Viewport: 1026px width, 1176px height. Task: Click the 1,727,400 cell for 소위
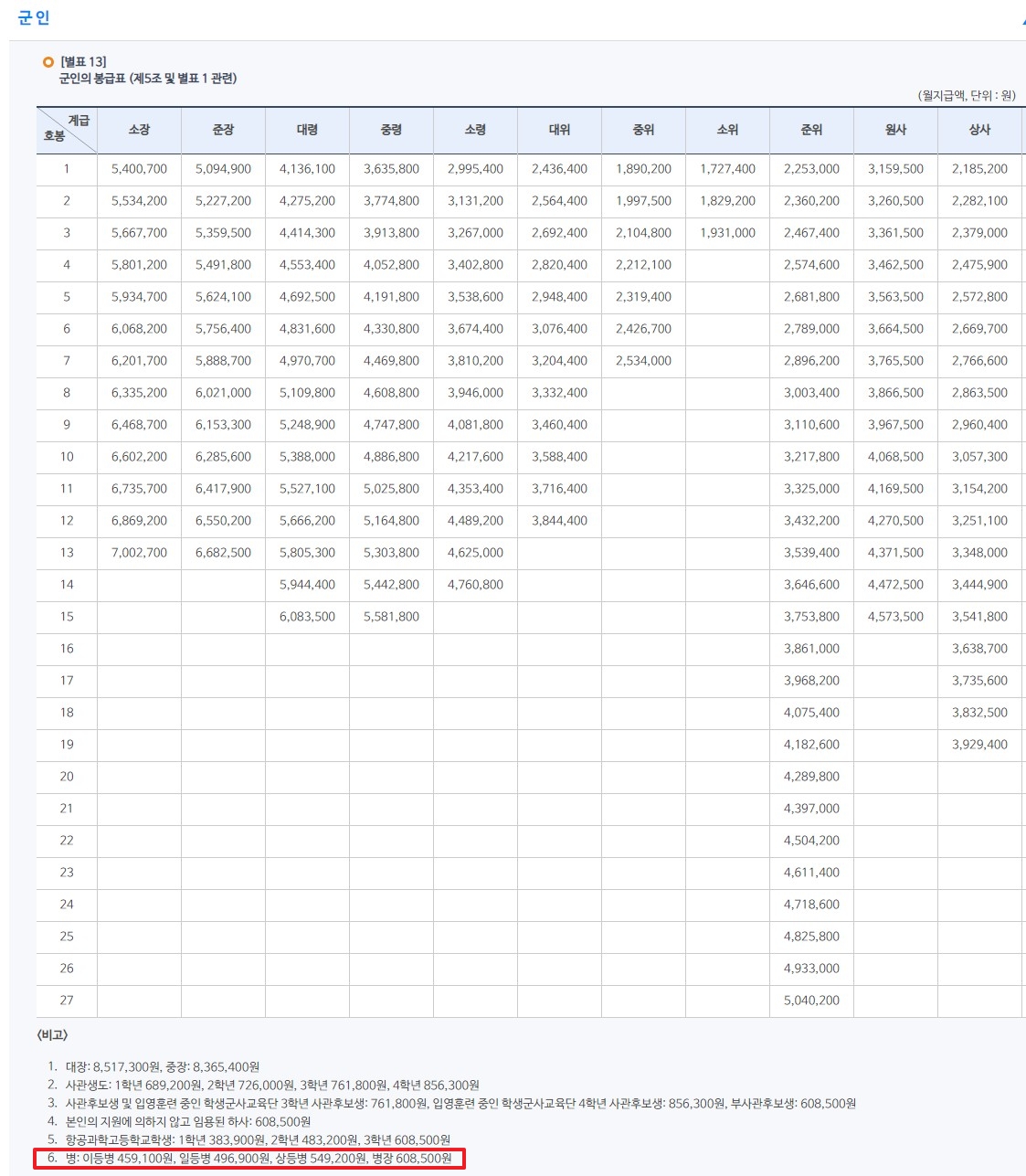point(727,169)
